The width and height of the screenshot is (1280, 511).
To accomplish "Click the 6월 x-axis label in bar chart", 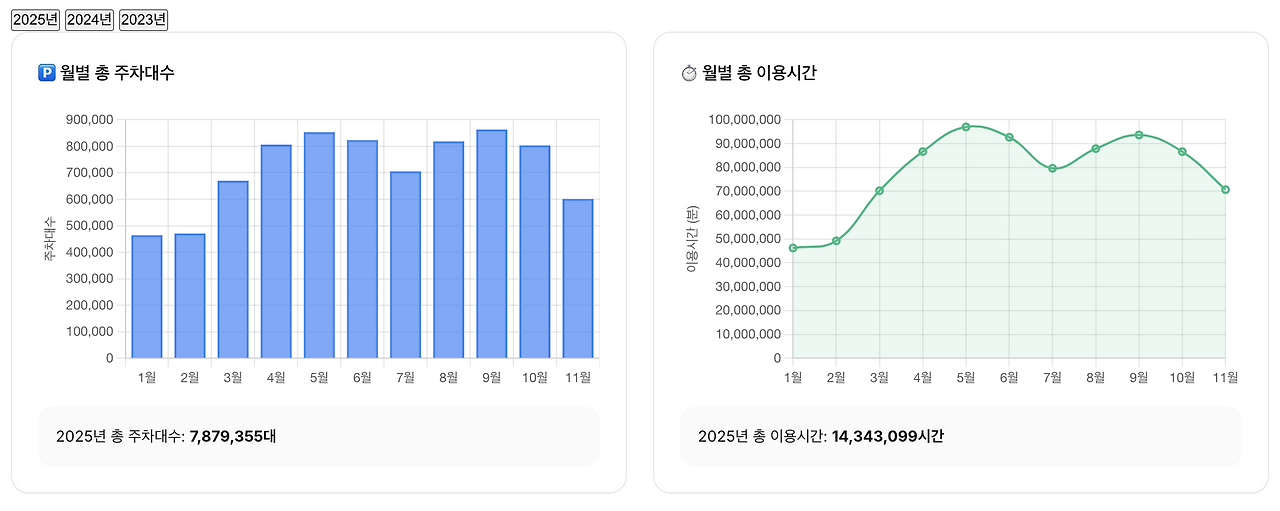I will point(362,377).
